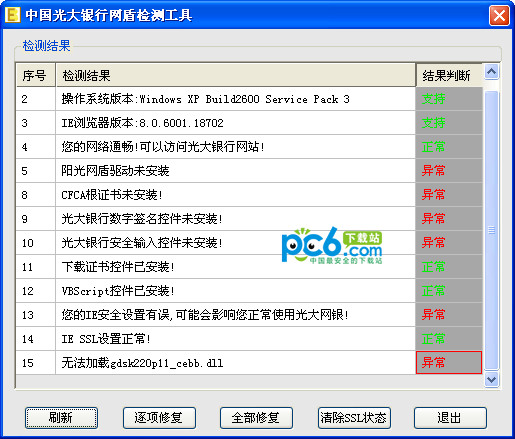Click the 清除SSL状态 button

pos(354,418)
